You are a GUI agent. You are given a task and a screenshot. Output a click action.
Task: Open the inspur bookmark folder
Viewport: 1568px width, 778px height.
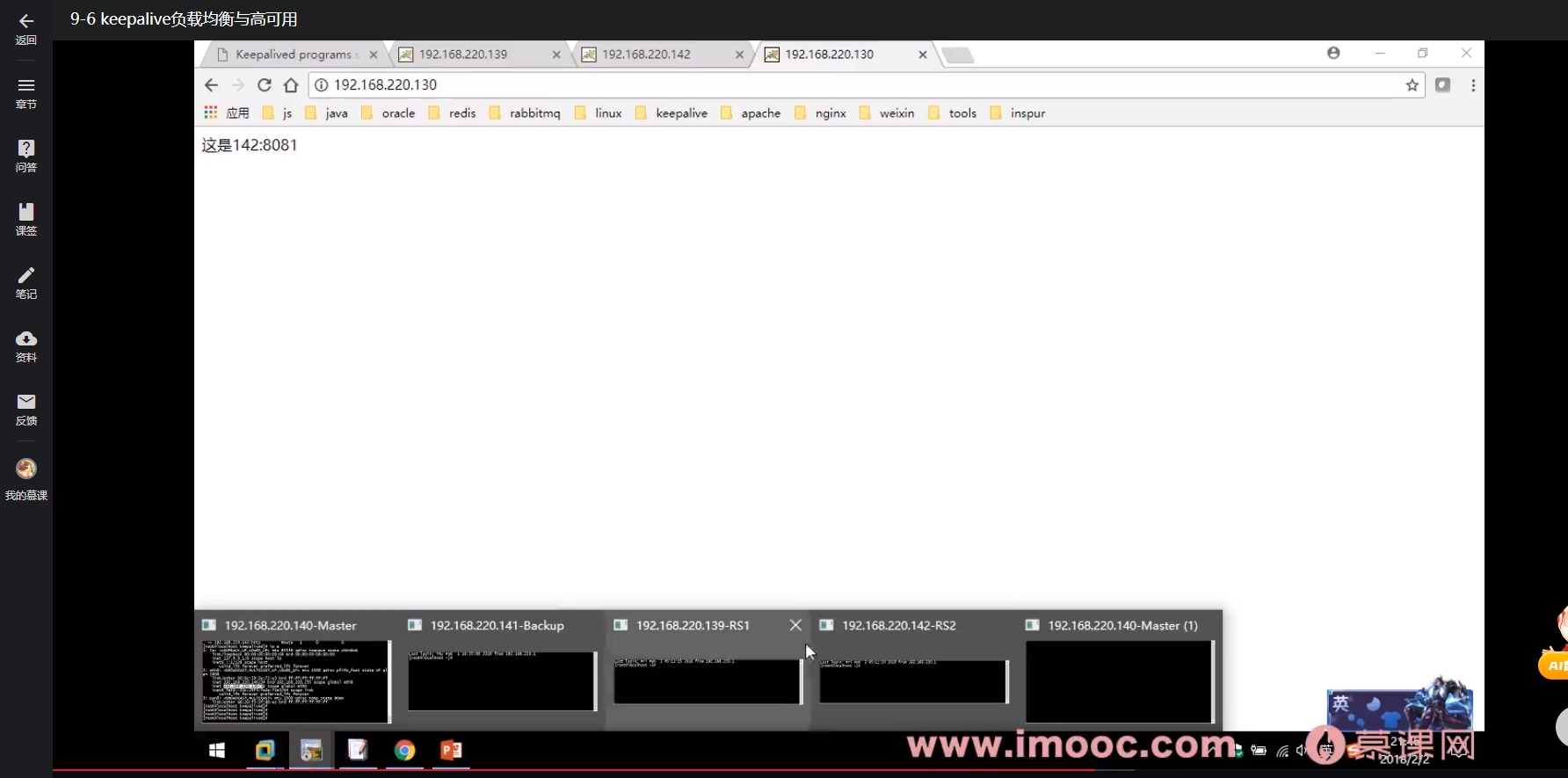pos(1018,113)
